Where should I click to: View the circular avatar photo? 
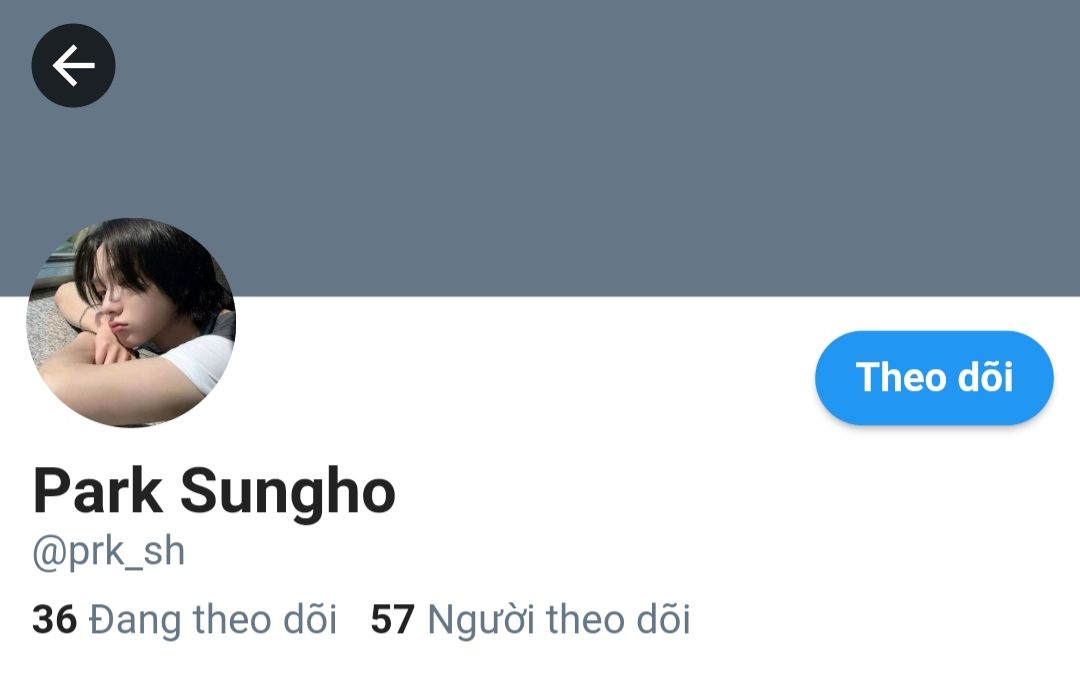click(x=131, y=322)
